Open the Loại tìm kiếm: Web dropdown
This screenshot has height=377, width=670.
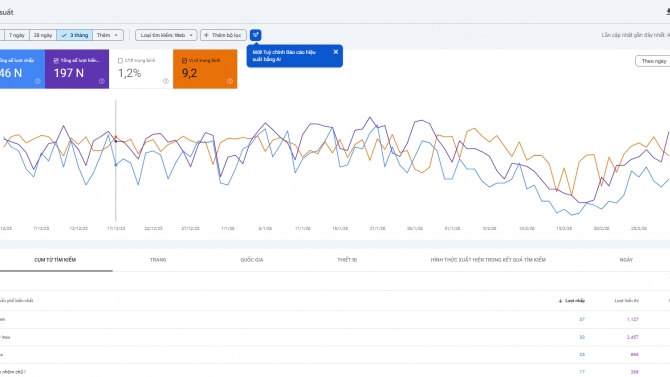(166, 35)
